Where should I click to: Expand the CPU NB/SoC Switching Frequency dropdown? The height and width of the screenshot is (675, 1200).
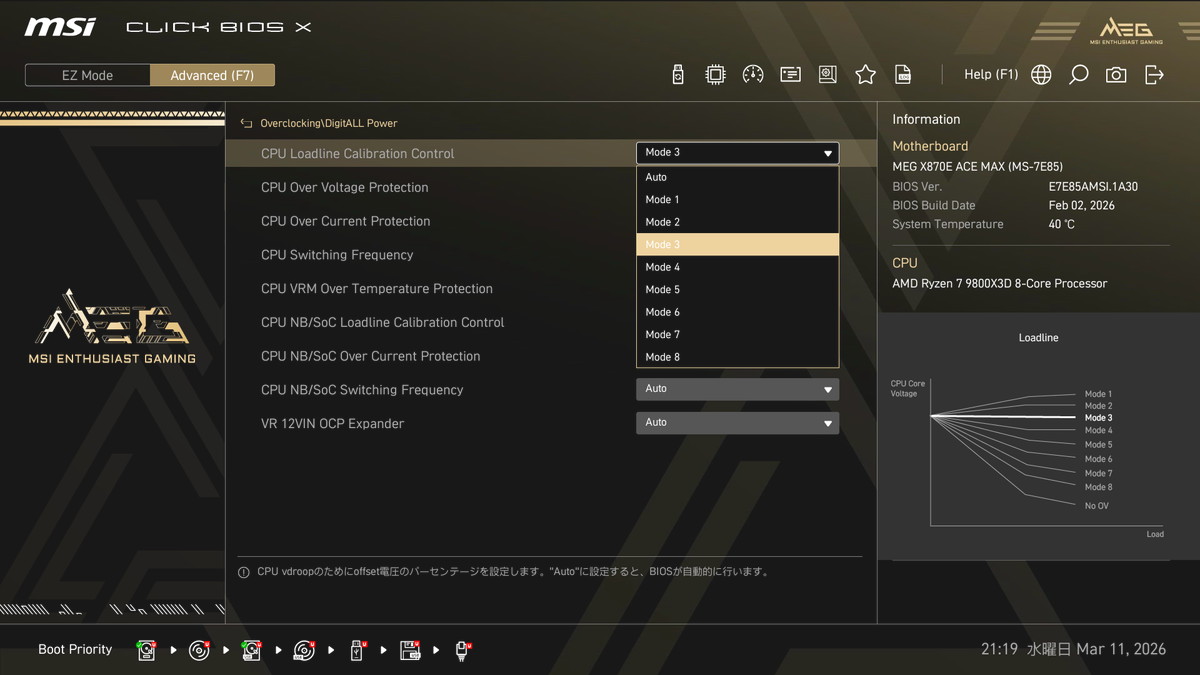click(737, 389)
